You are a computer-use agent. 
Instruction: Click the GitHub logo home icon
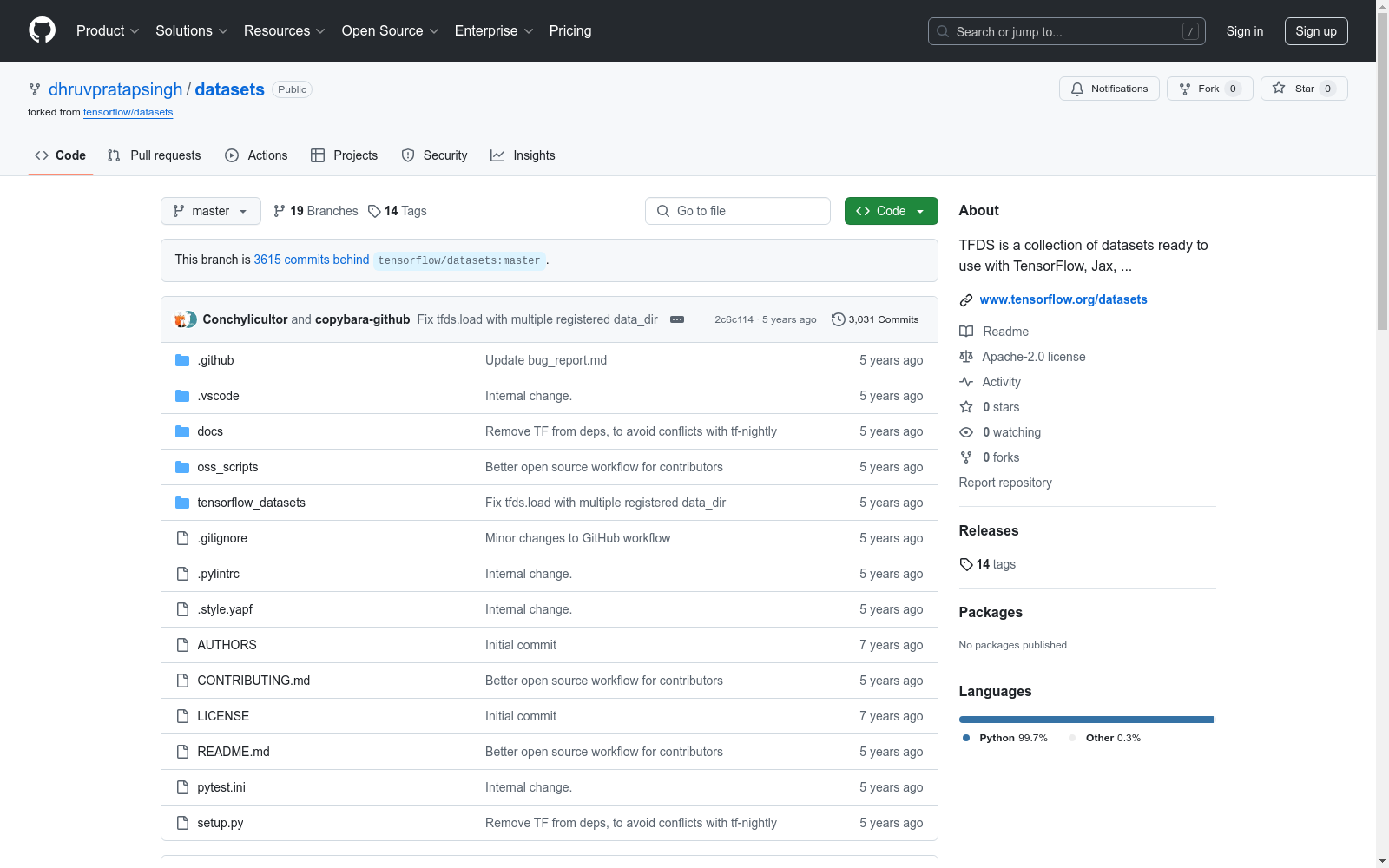point(42,30)
